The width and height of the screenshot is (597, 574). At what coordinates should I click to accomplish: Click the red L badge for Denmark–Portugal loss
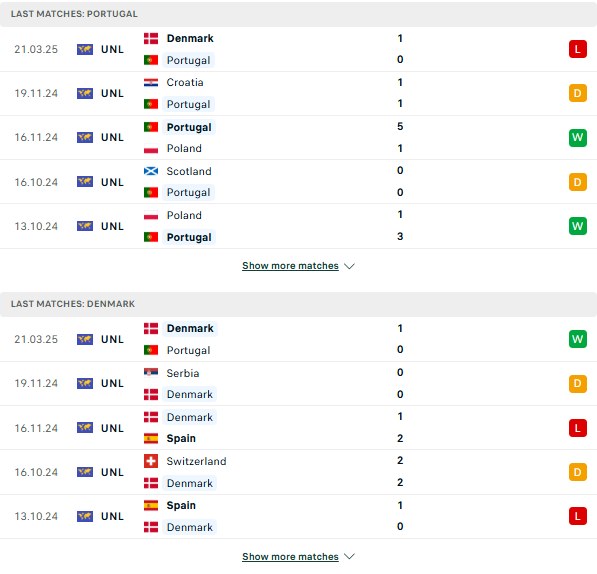[578, 49]
